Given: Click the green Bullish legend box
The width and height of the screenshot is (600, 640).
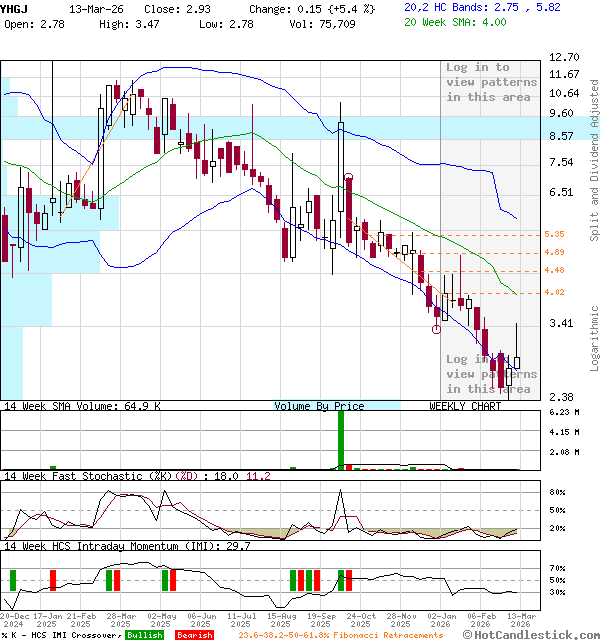Looking at the screenshot, I should point(145,635).
